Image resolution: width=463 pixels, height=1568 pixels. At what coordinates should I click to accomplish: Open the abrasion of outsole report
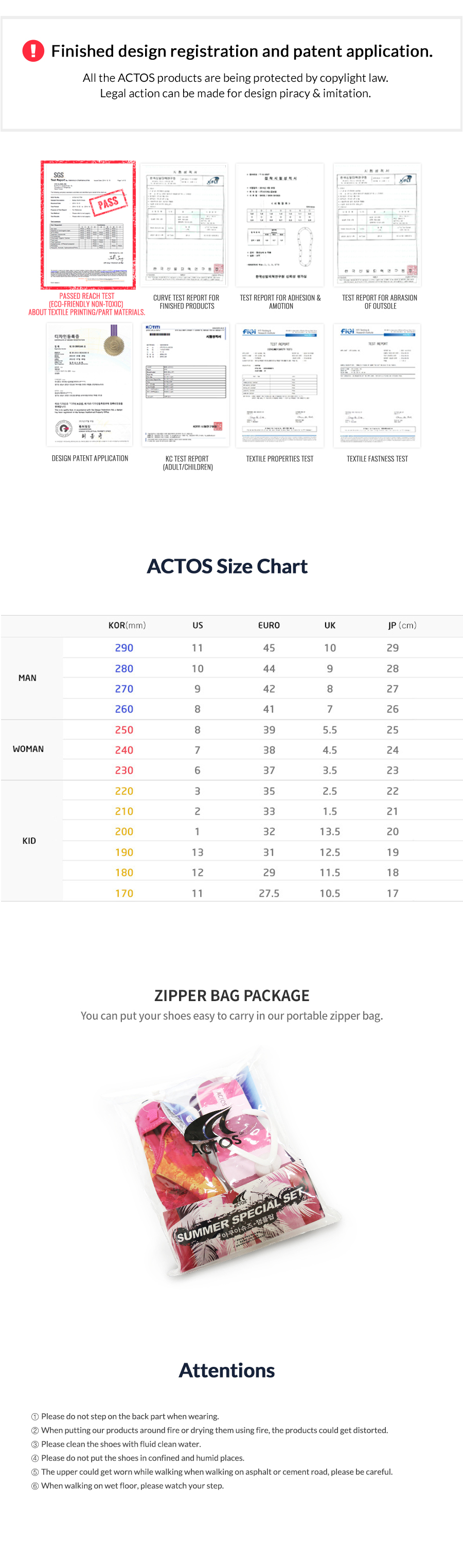point(377,224)
